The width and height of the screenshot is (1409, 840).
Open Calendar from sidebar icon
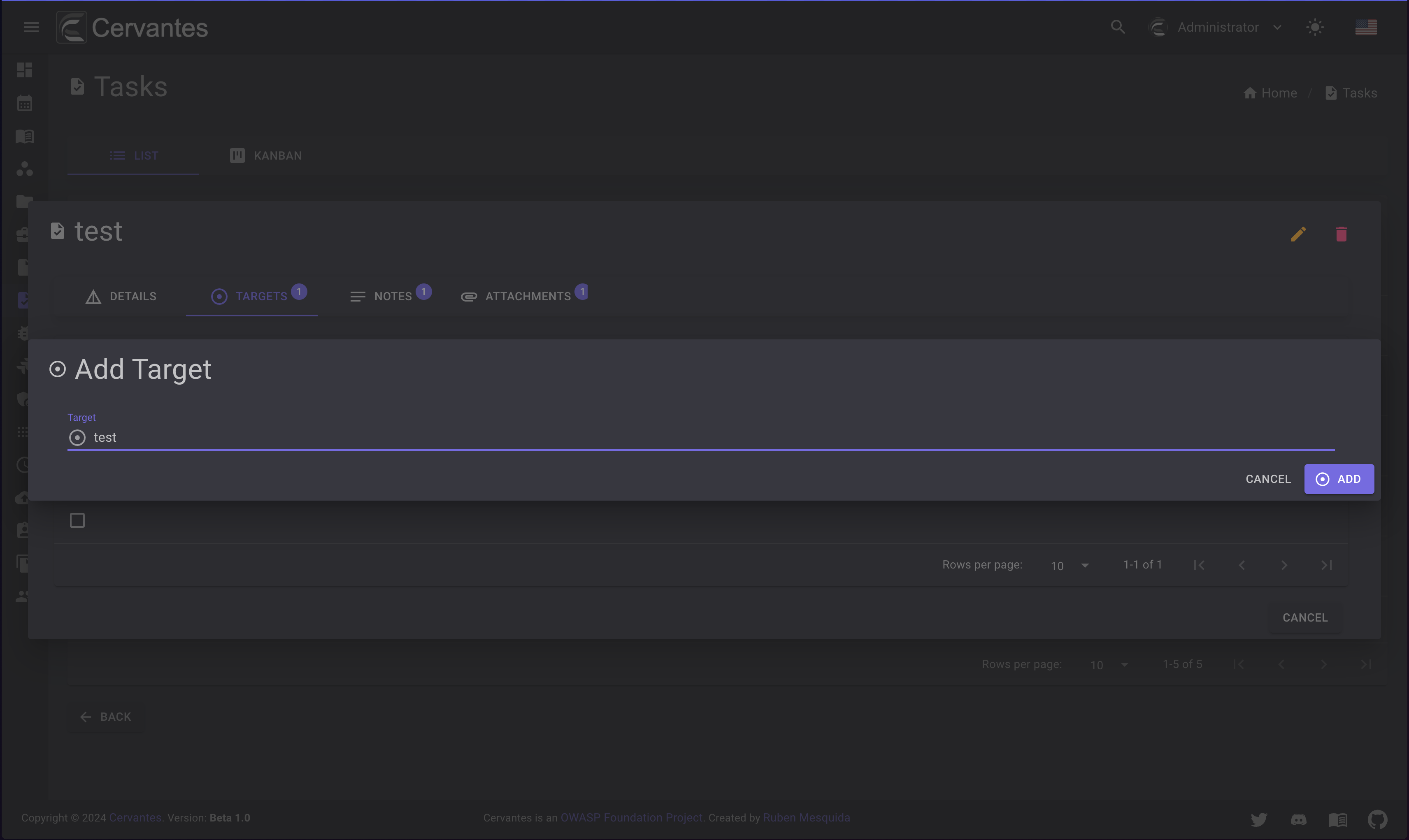click(25, 103)
